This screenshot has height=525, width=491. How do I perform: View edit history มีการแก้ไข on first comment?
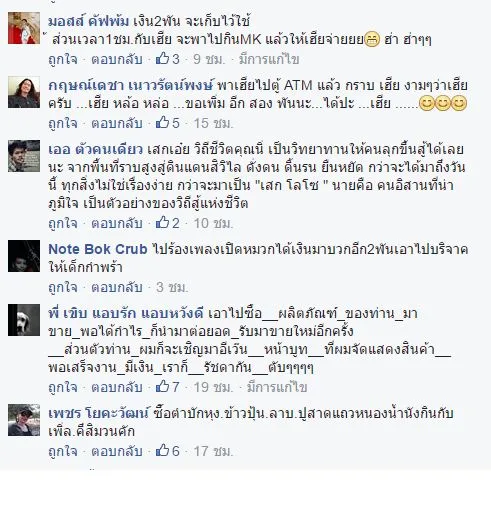click(269, 59)
